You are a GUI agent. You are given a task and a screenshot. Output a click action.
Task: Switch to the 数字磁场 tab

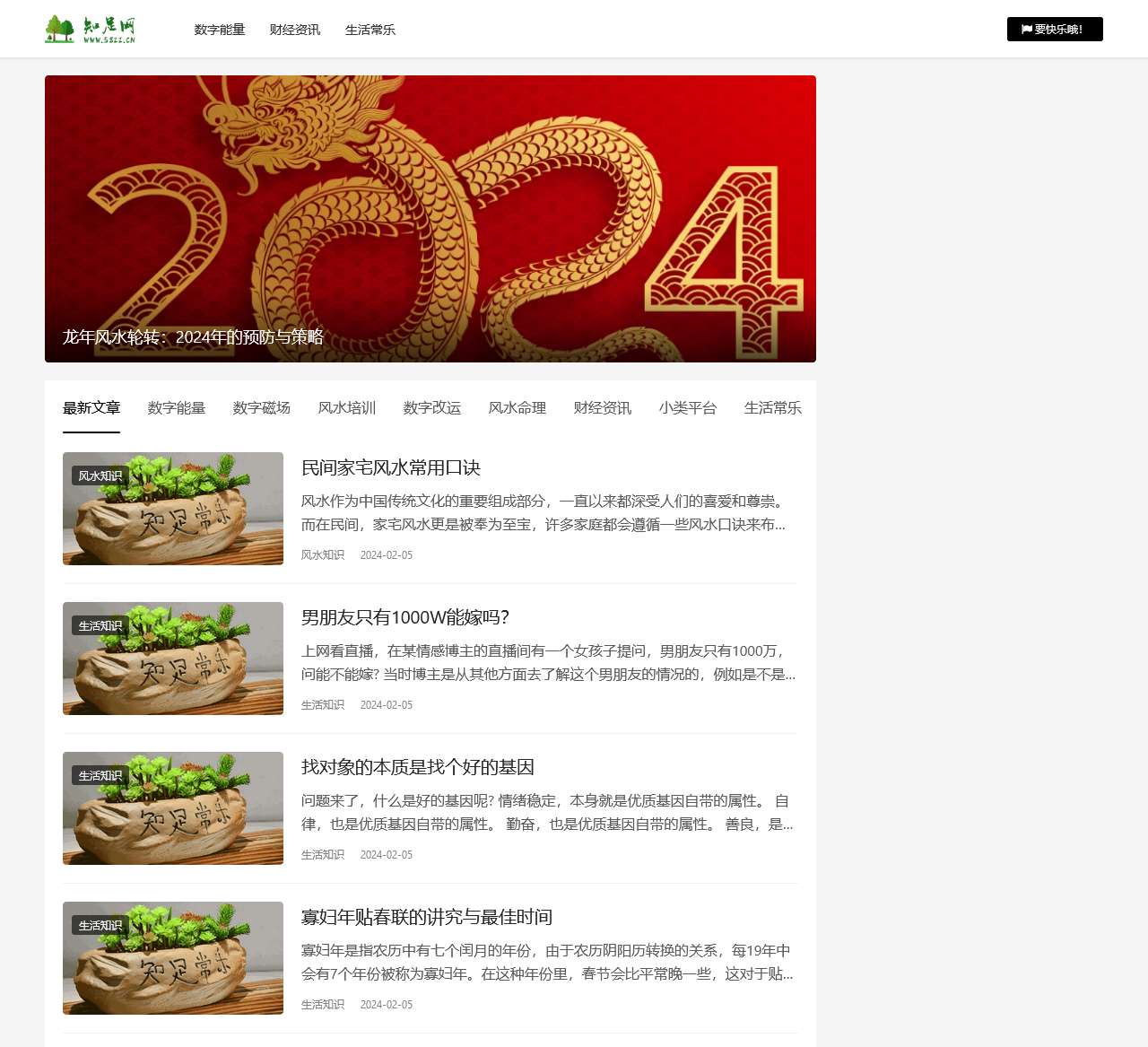[x=262, y=408]
